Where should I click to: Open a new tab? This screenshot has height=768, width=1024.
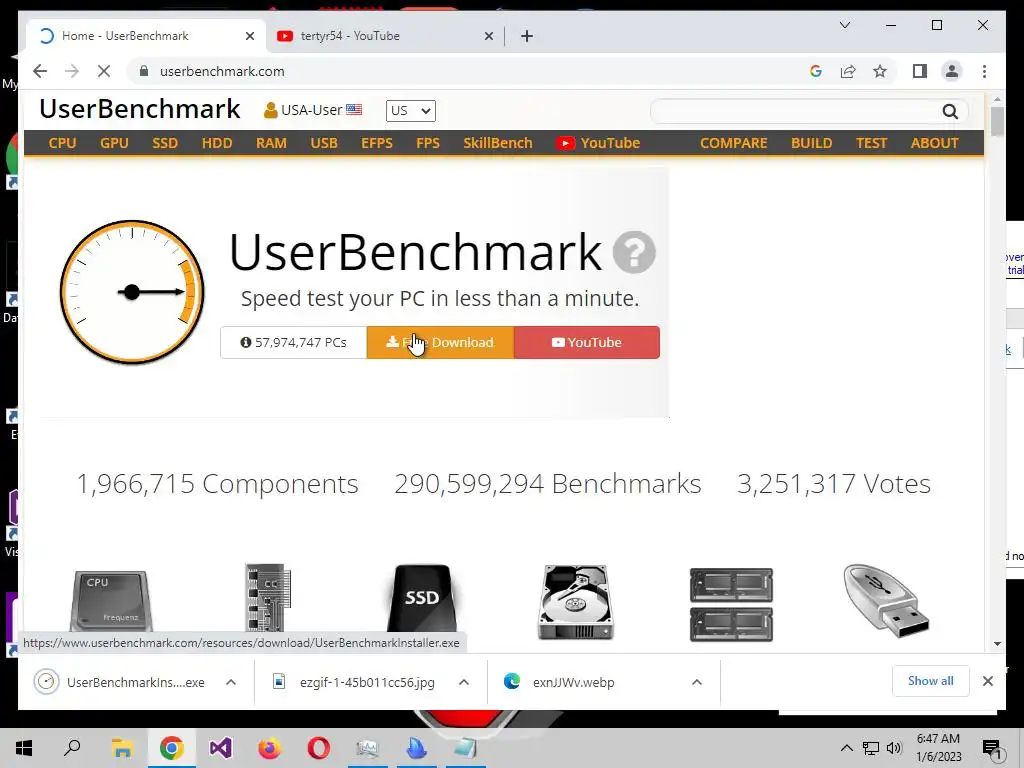coord(527,36)
